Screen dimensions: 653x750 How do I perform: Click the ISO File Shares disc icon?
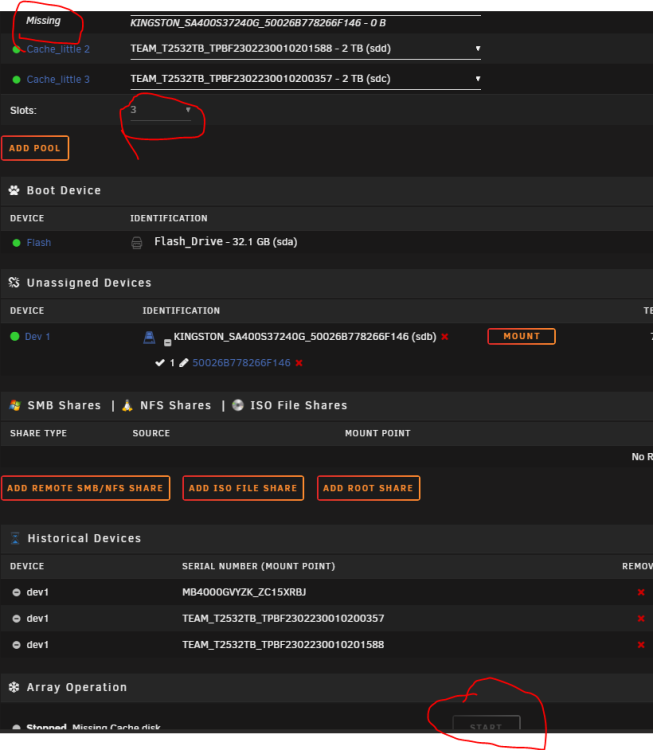238,406
